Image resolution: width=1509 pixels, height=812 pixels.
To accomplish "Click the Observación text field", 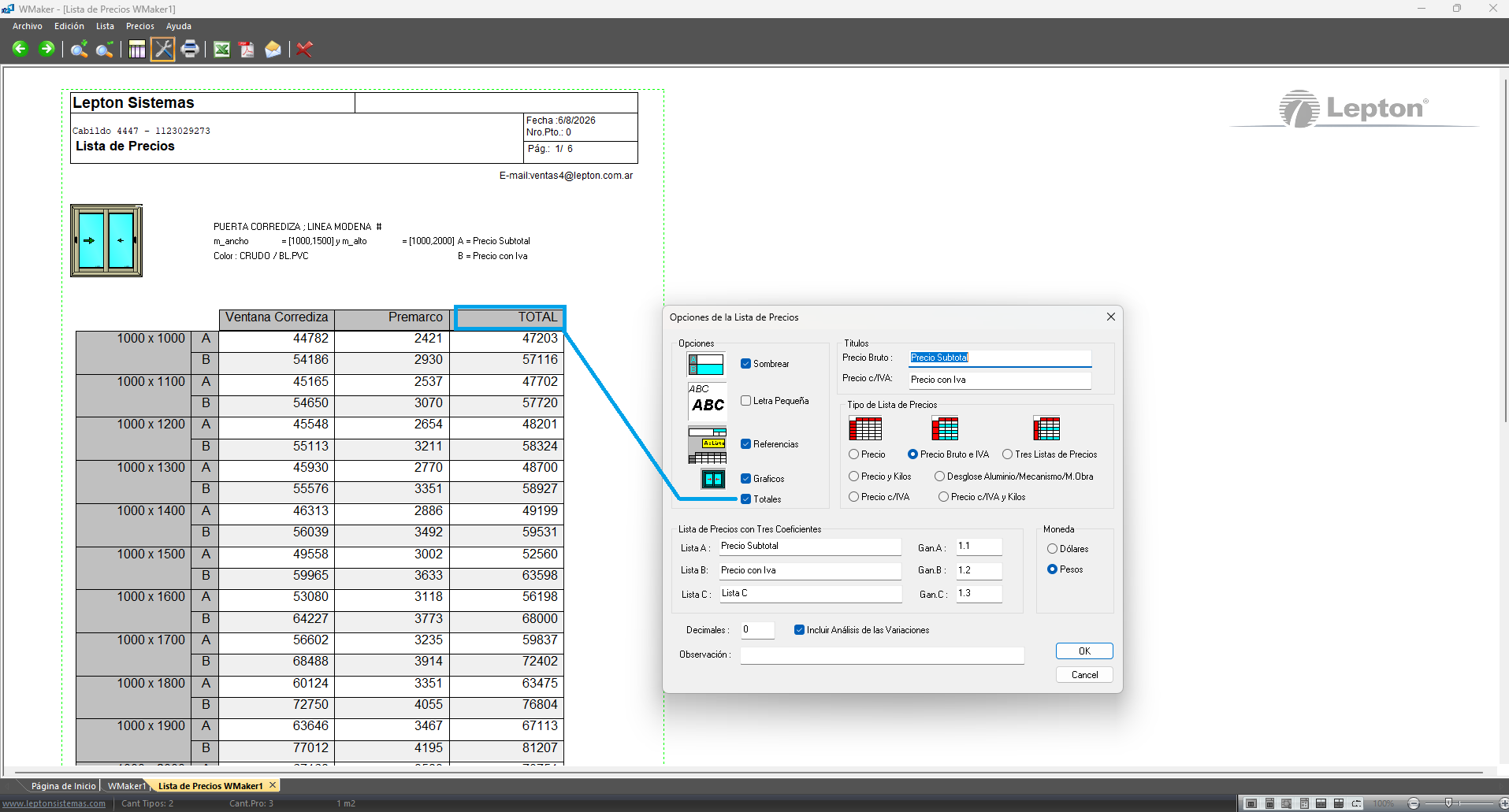I will (882, 655).
